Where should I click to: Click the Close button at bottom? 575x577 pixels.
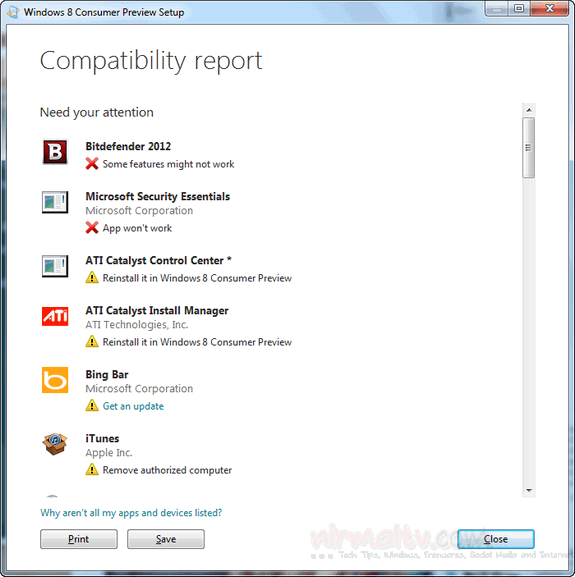coord(496,539)
